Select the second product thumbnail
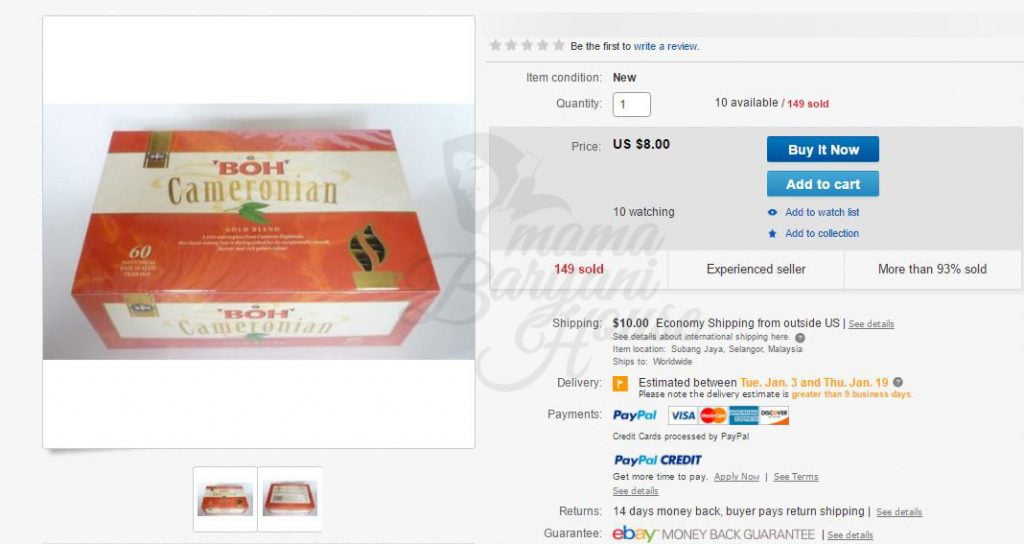The image size is (1024, 544). tap(290, 499)
